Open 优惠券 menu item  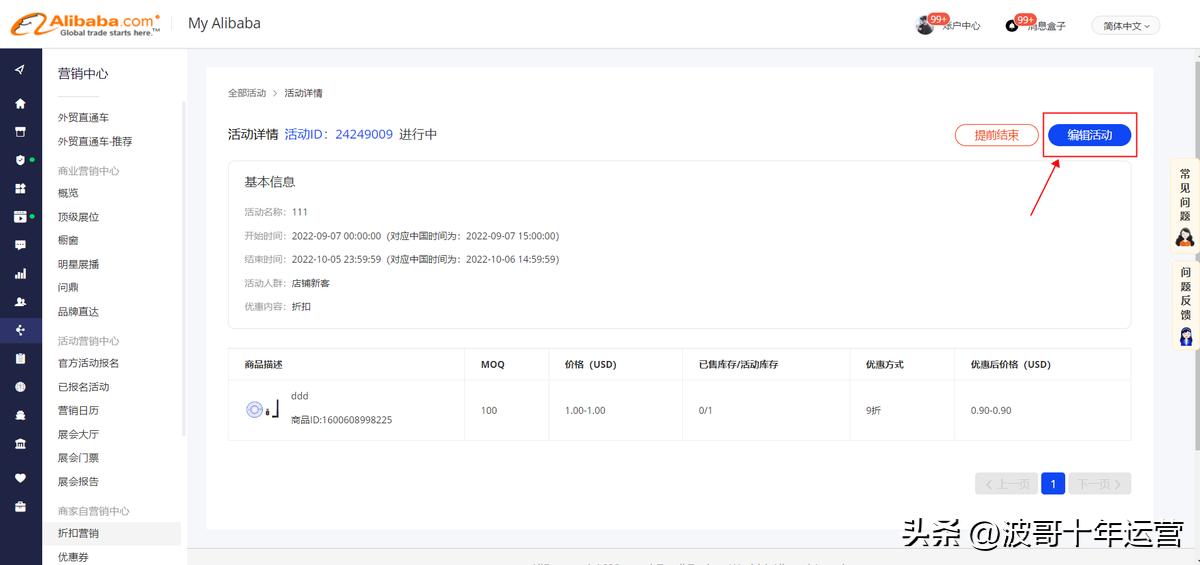tap(74, 557)
